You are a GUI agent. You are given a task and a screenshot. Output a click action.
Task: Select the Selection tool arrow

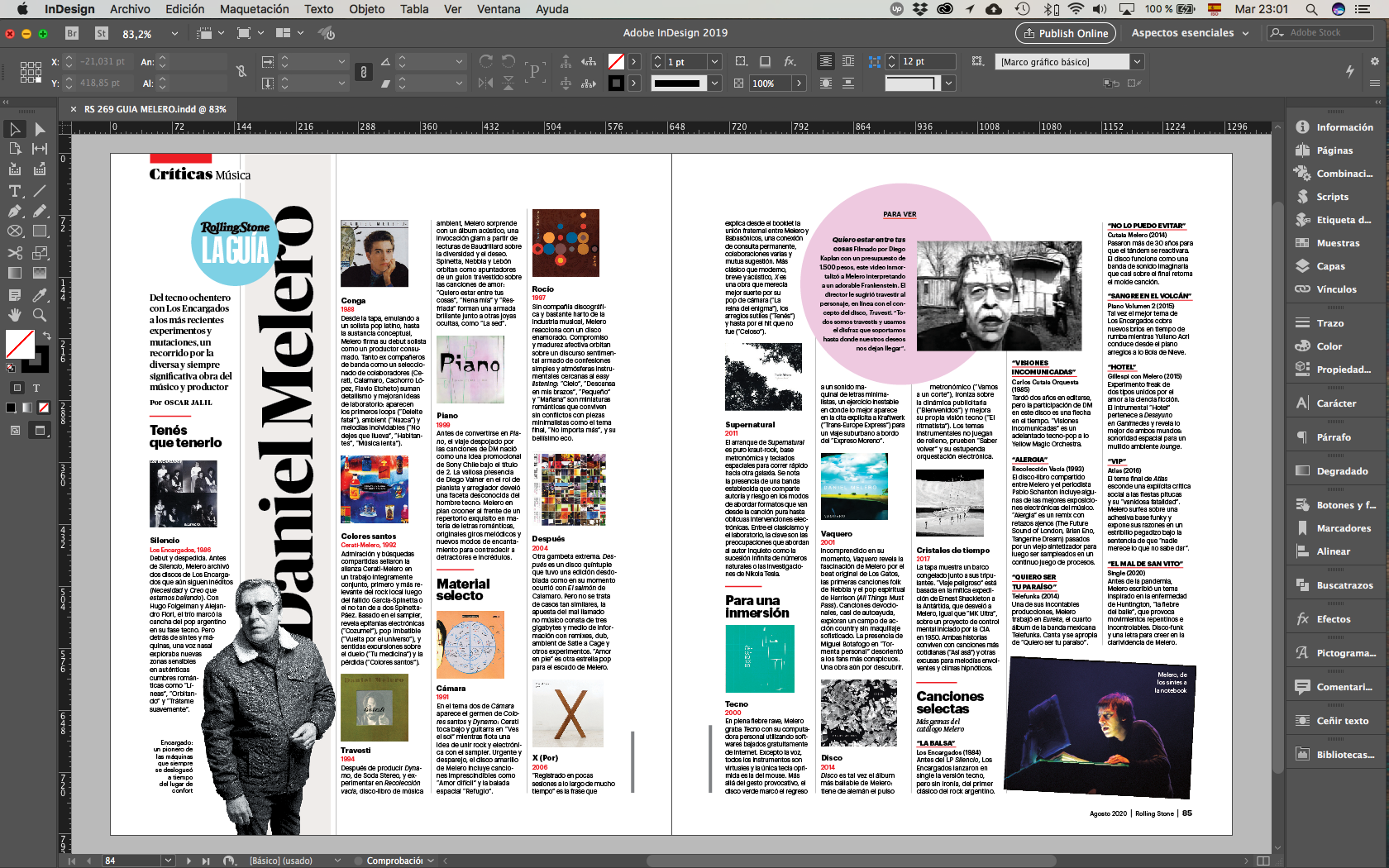pyautogui.click(x=15, y=129)
